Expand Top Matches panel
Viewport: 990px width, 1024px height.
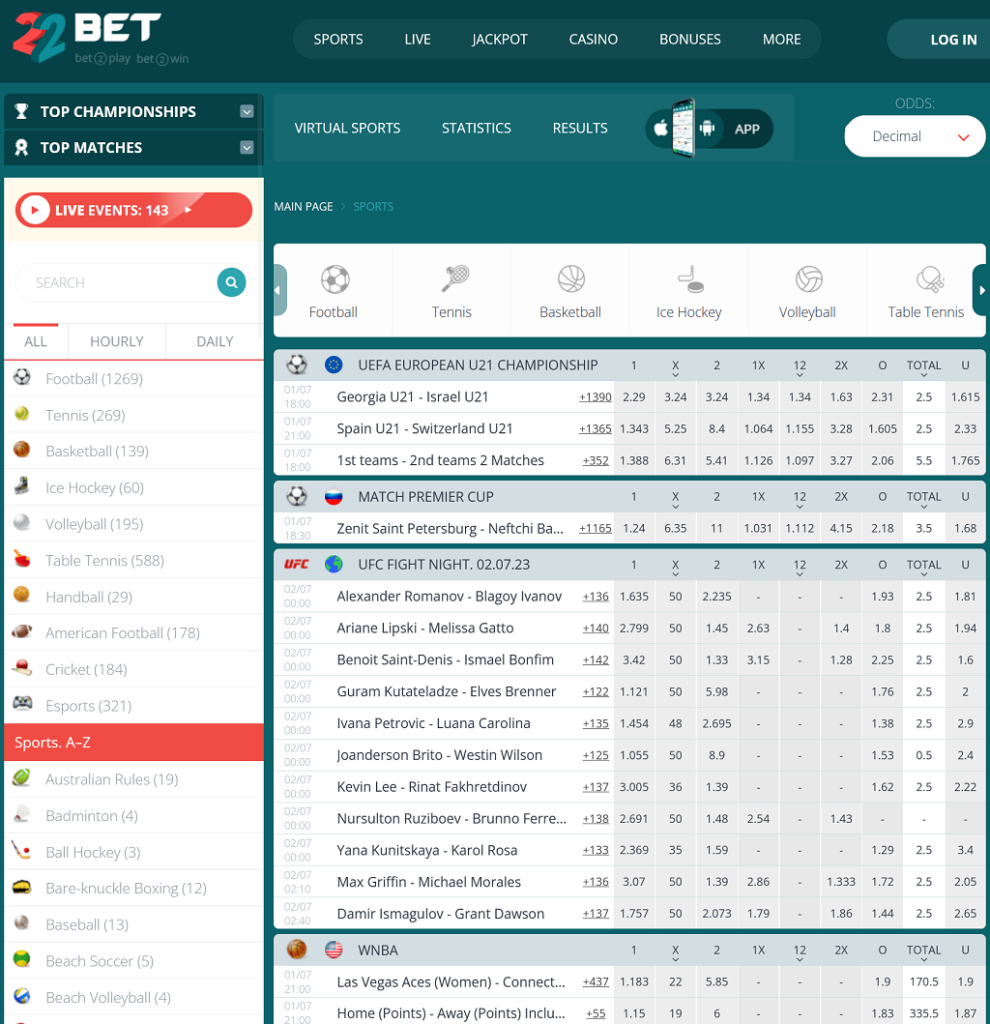click(x=247, y=148)
